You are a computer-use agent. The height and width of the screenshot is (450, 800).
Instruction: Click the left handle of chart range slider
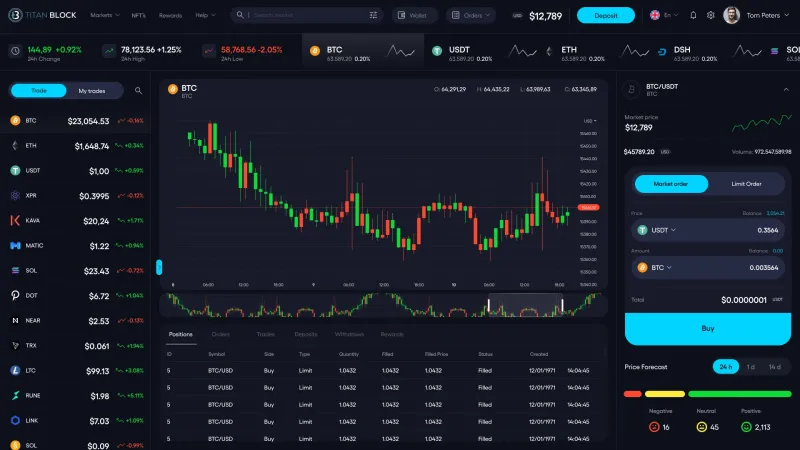489,305
